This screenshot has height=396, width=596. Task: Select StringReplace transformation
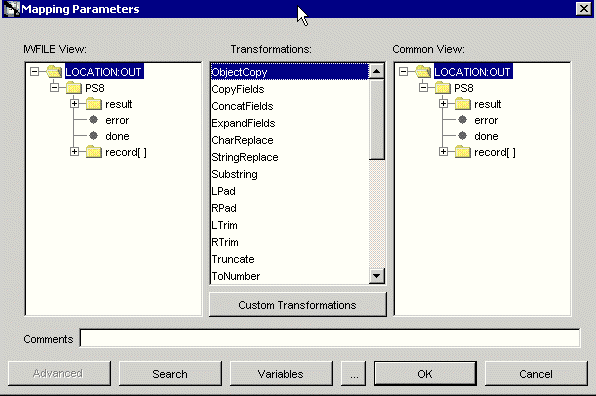coord(290,157)
